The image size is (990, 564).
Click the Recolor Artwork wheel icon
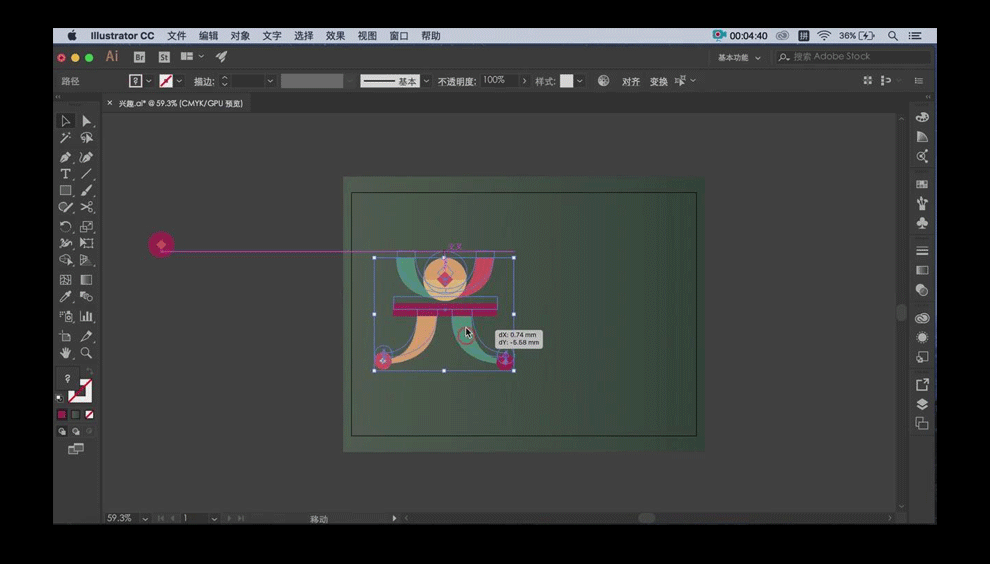603,81
